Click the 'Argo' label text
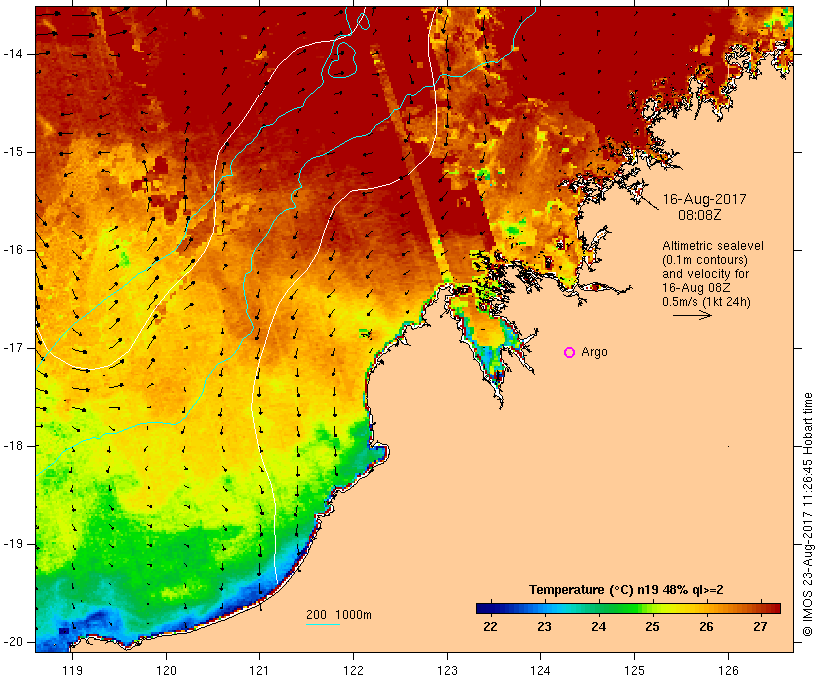 pos(595,352)
